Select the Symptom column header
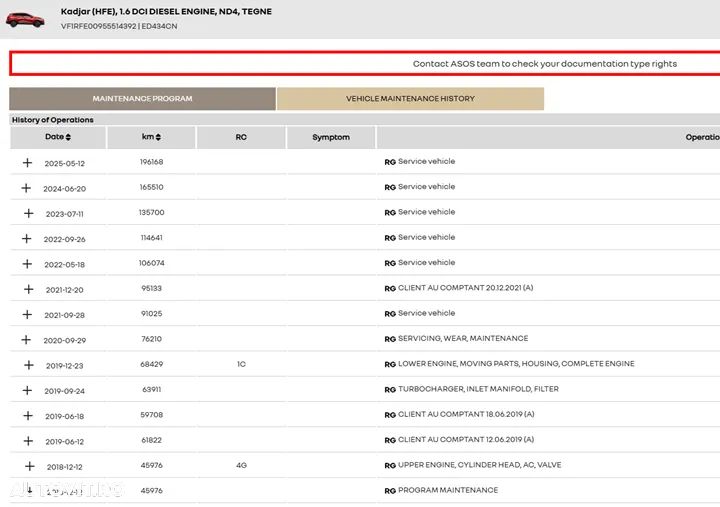The height and width of the screenshot is (507, 720). coord(331,137)
